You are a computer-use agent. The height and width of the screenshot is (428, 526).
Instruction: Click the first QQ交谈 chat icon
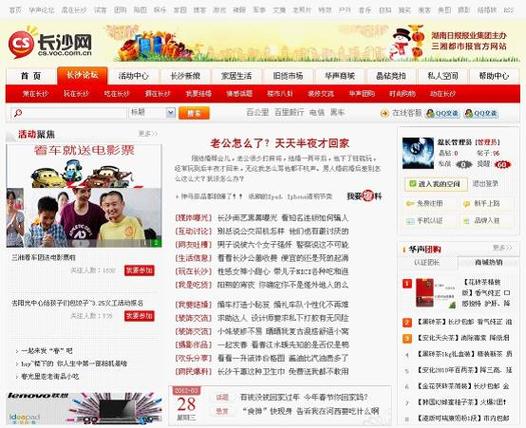[x=442, y=113]
